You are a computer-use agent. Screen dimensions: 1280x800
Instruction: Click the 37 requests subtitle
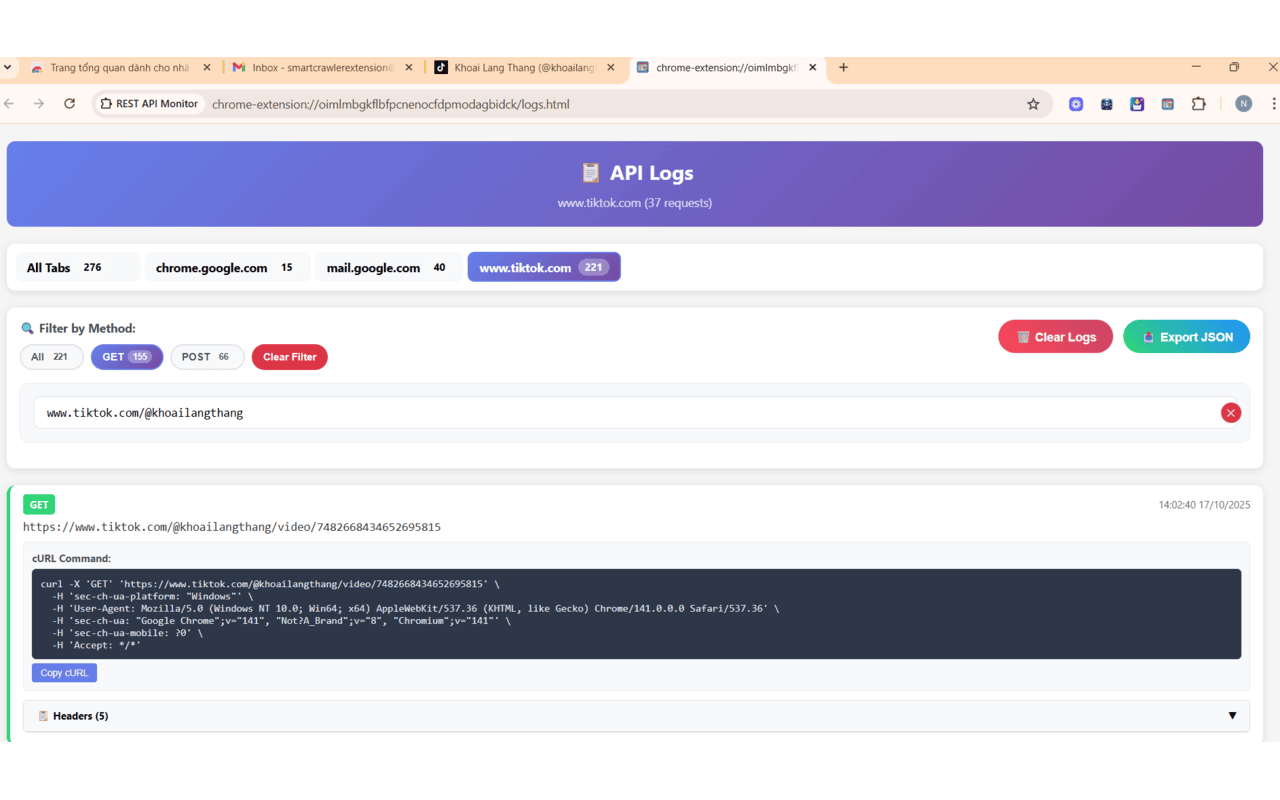[x=635, y=203]
